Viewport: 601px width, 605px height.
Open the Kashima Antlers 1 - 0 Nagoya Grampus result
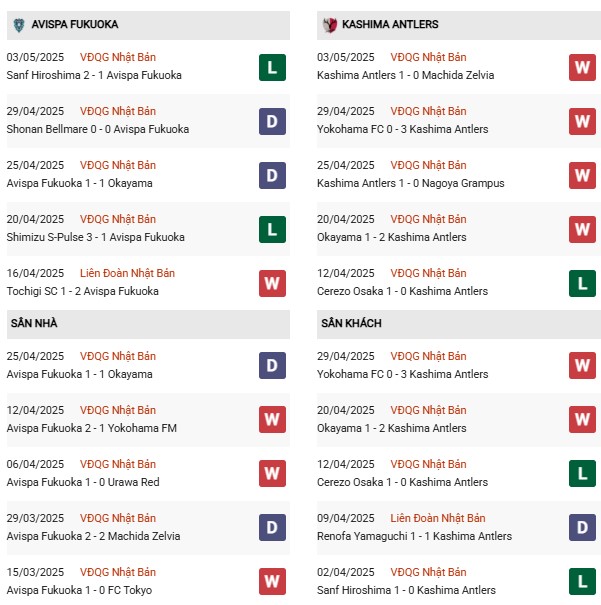click(411, 183)
